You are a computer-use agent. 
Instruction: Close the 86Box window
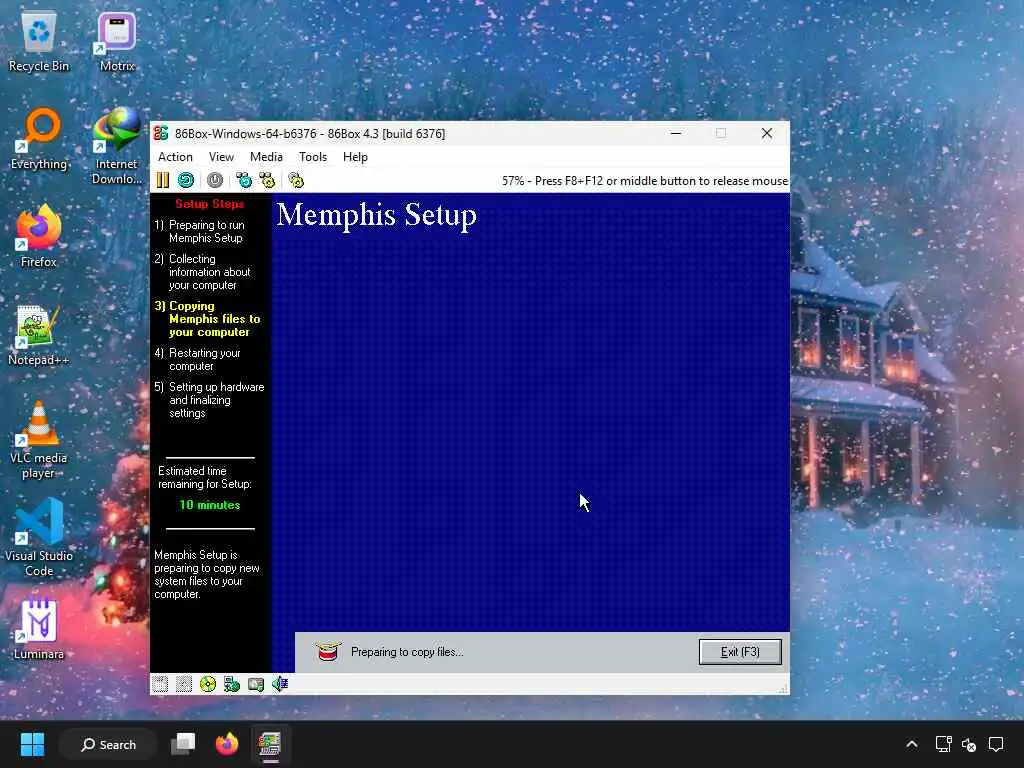click(767, 133)
